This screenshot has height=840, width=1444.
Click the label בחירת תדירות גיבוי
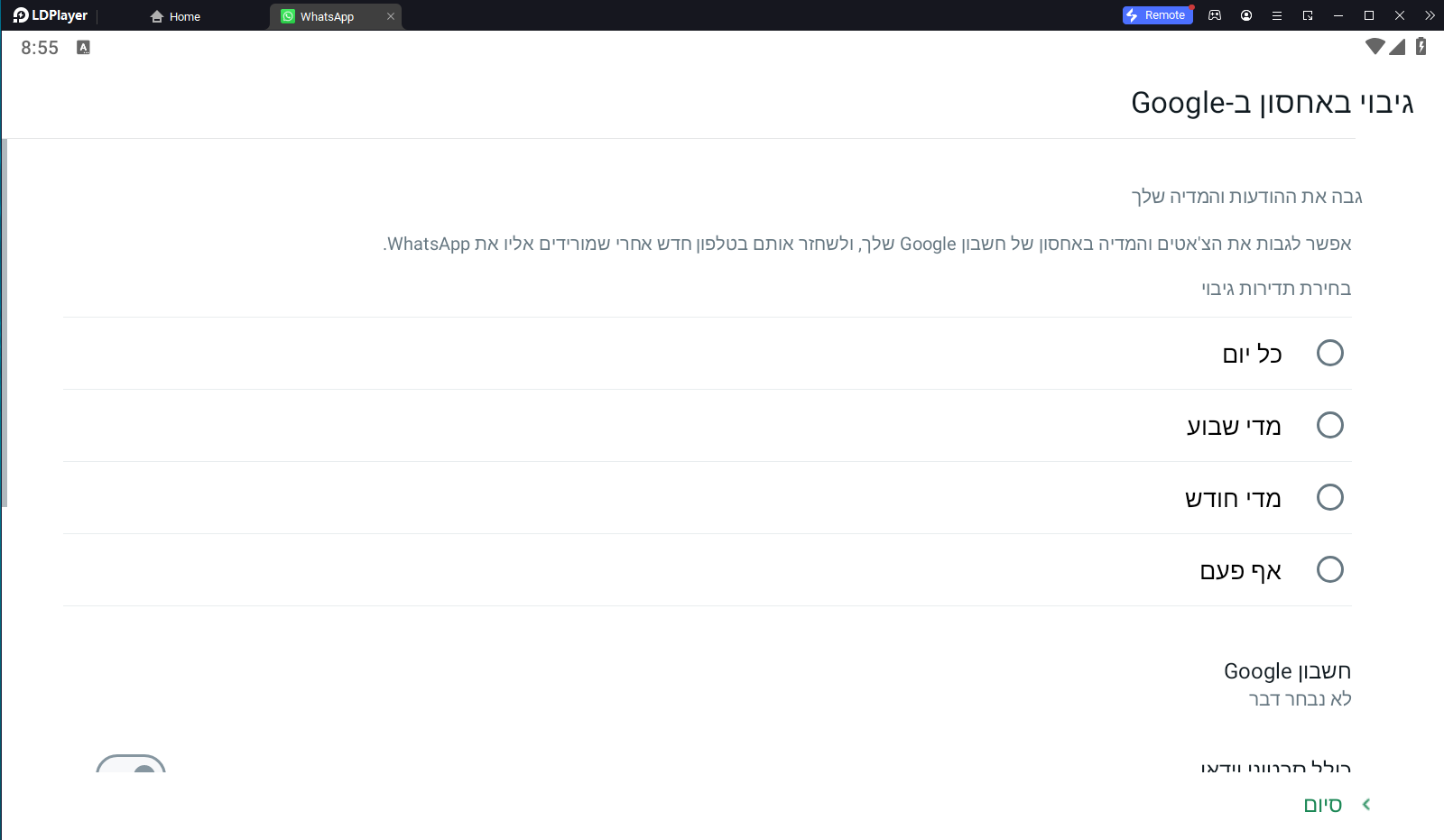click(1276, 289)
